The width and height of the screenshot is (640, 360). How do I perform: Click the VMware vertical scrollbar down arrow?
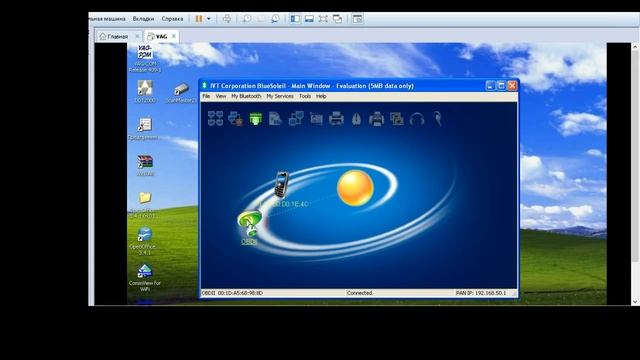(x=635, y=302)
